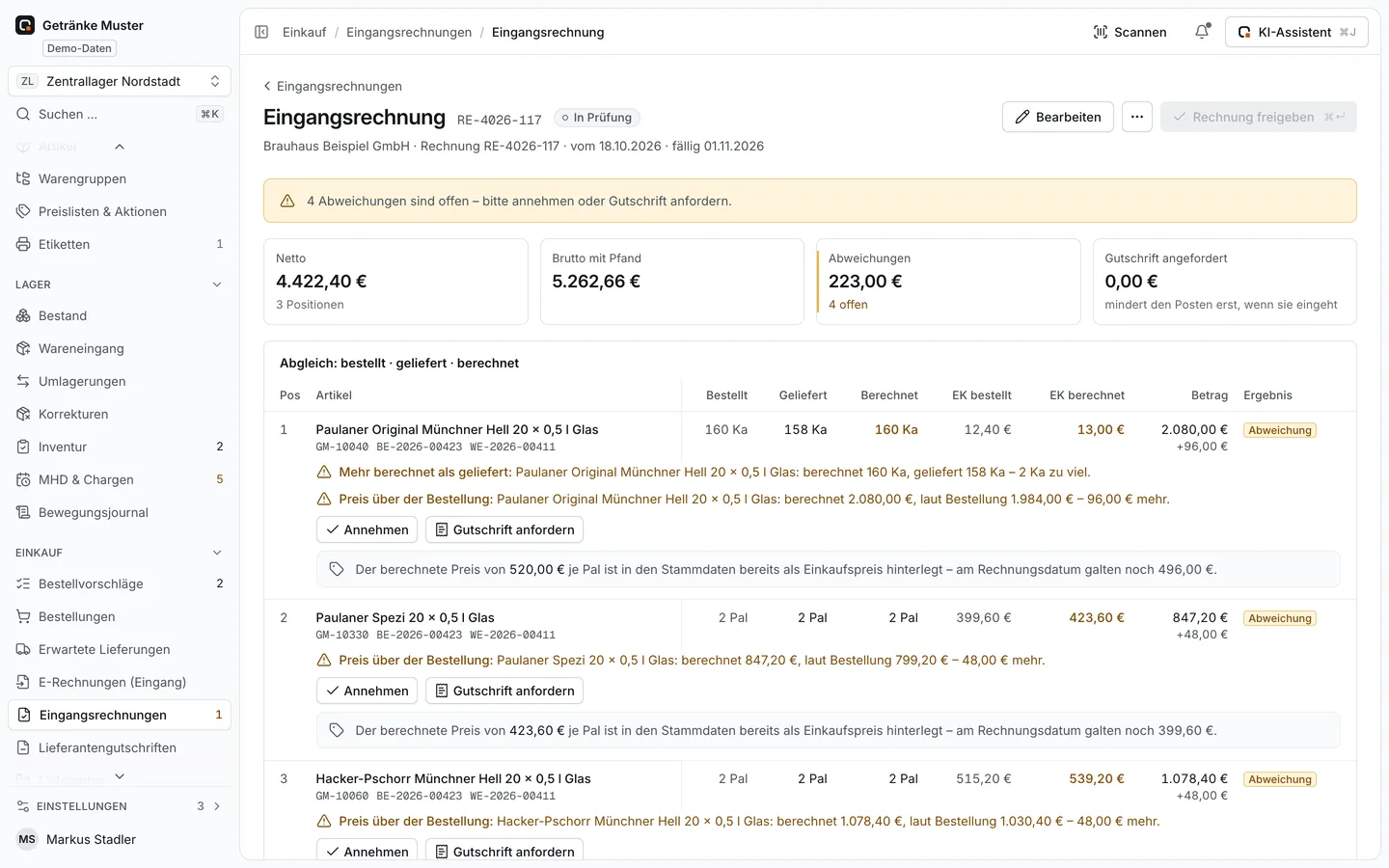Image resolution: width=1389 pixels, height=868 pixels.
Task: Open the three-dot more actions menu
Action: pos(1137,117)
